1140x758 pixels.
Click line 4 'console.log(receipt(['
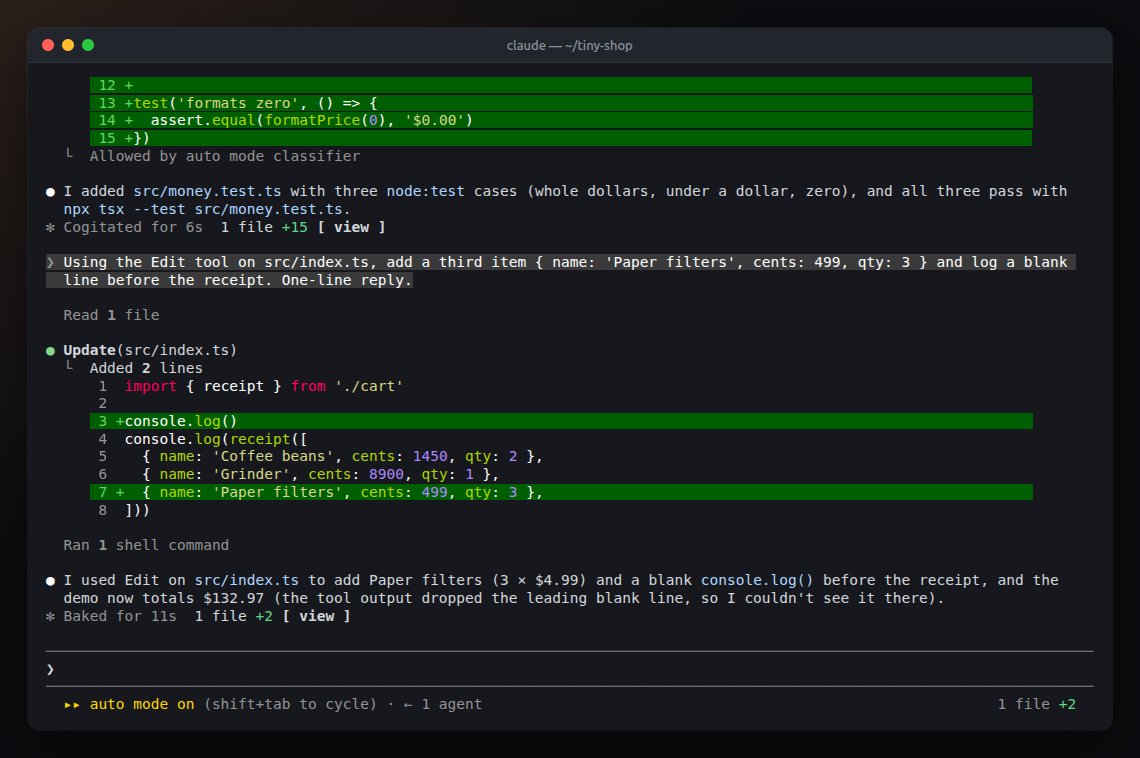203,439
